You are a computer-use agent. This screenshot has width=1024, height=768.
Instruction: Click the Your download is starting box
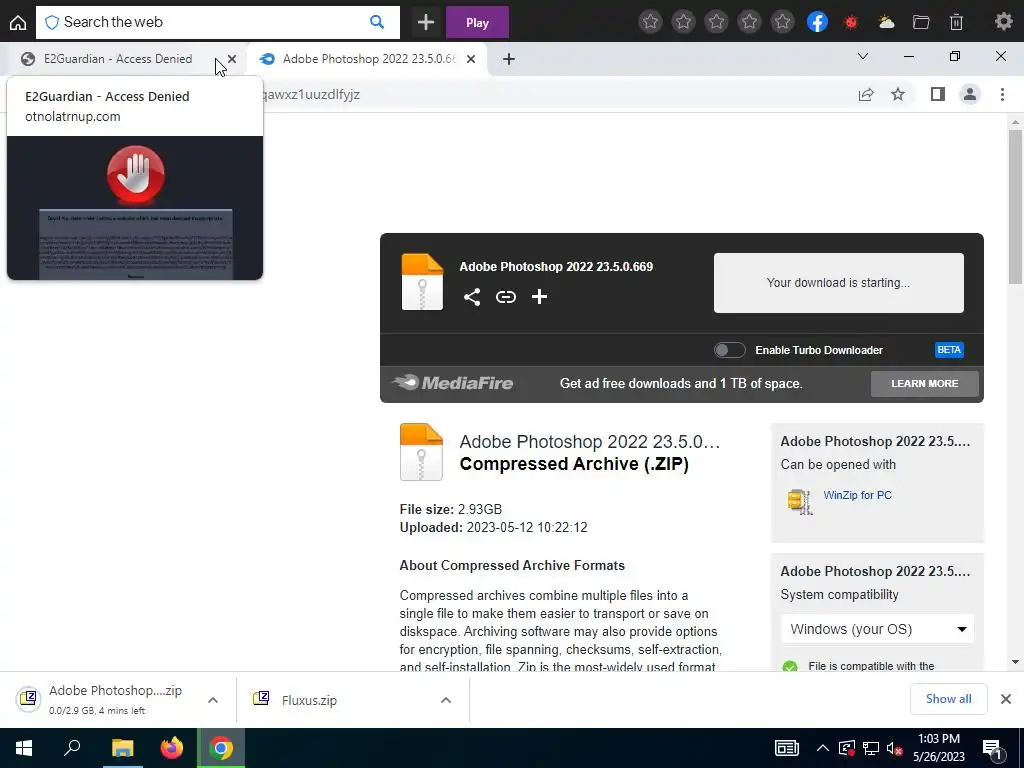839,283
